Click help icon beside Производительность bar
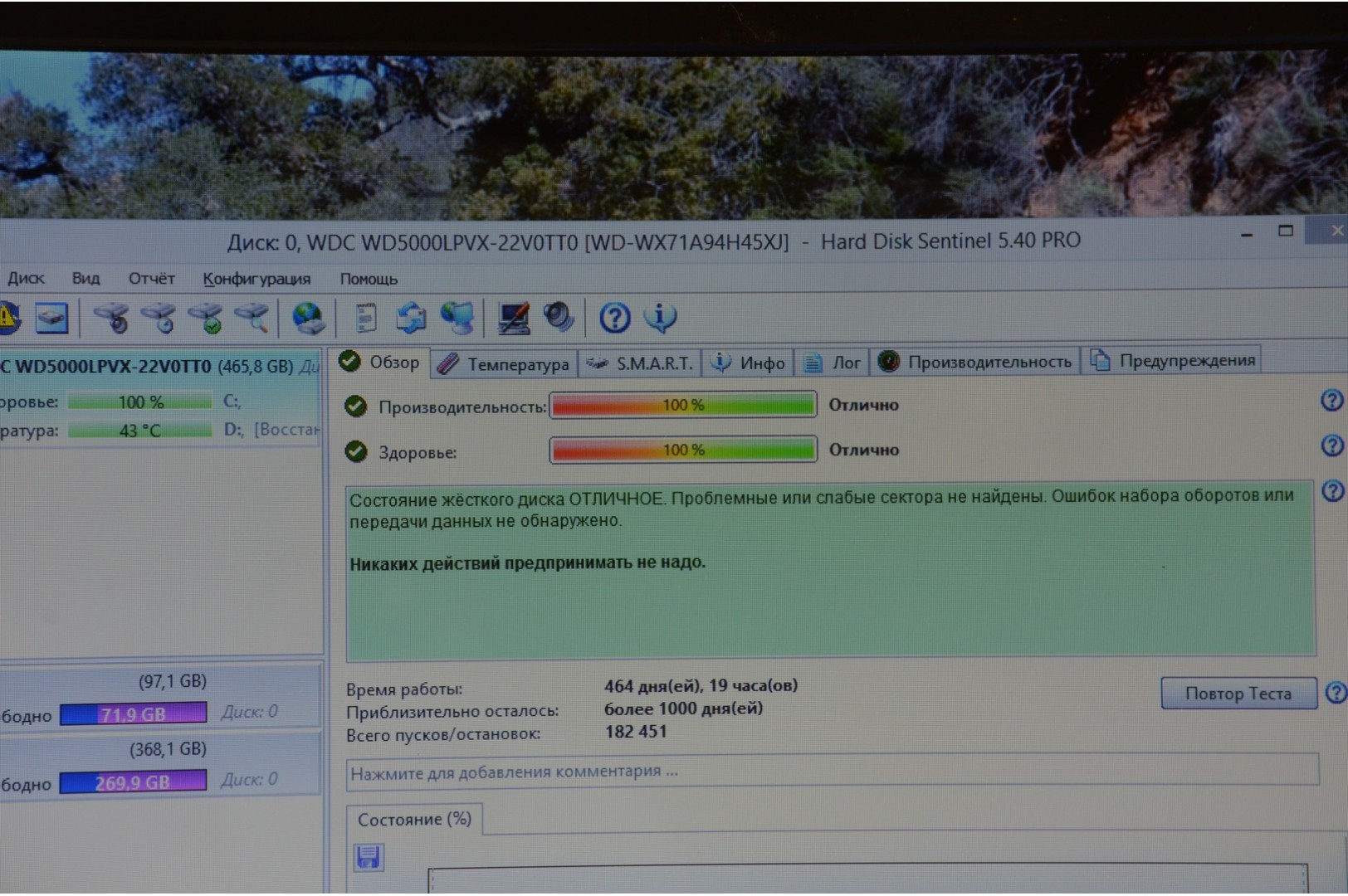Viewport: 1348px width, 896px height. pos(1331,401)
